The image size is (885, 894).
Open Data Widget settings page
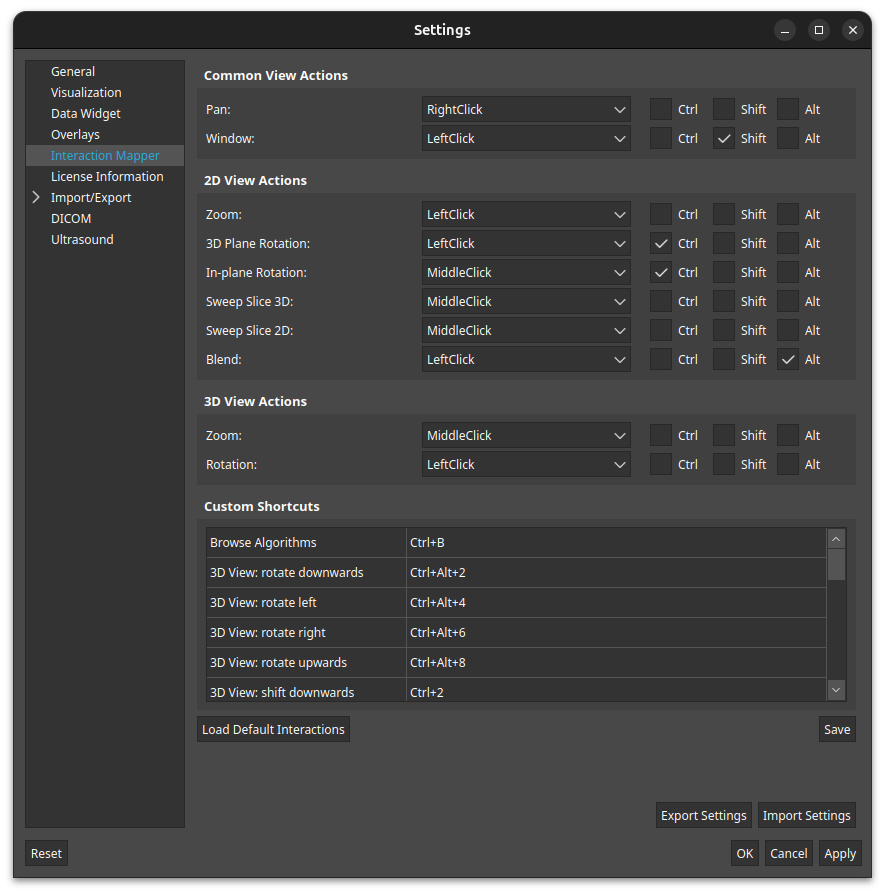tap(105, 113)
